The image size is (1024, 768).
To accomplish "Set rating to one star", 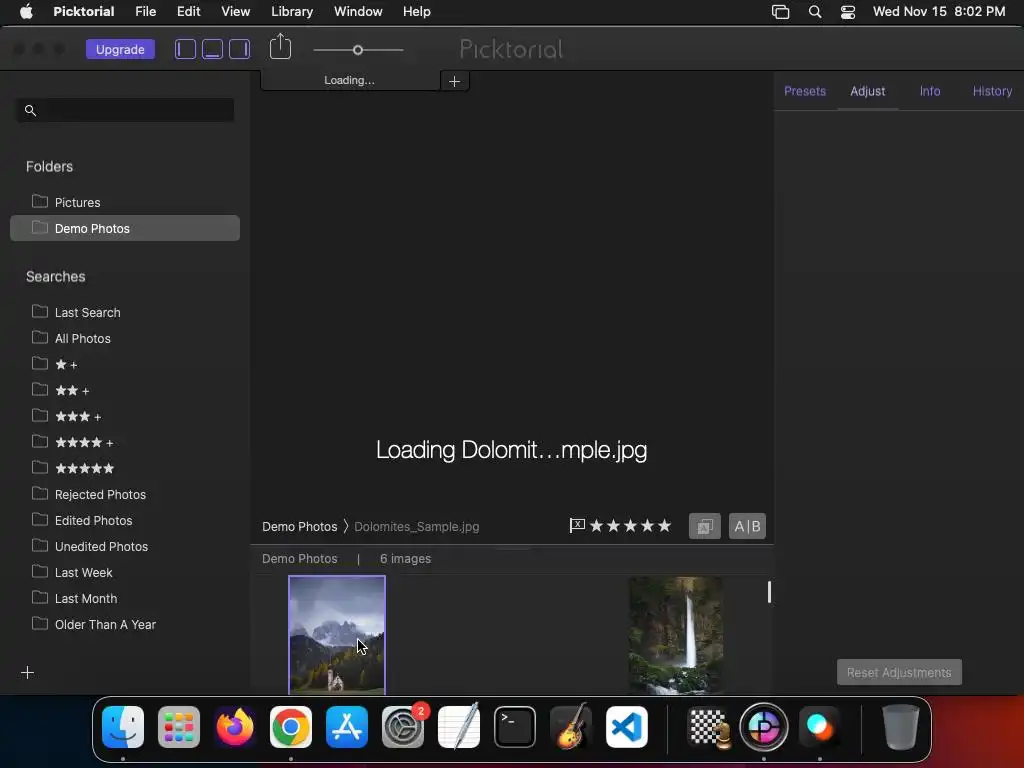I will point(596,526).
